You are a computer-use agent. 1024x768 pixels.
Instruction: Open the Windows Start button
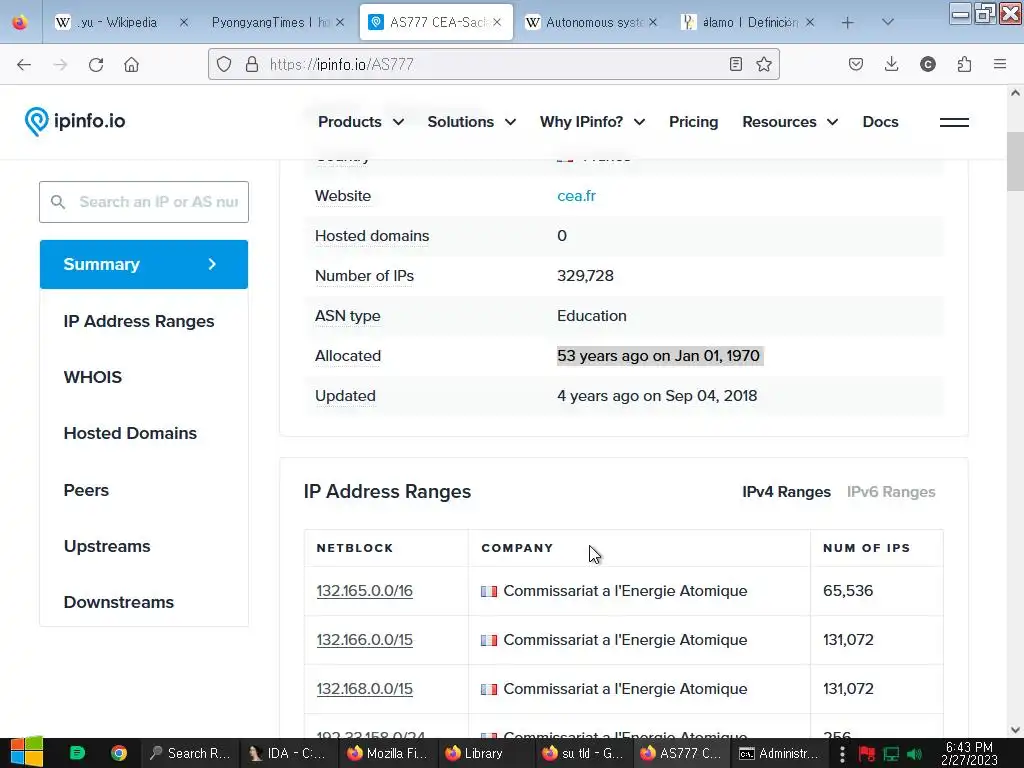click(26, 752)
